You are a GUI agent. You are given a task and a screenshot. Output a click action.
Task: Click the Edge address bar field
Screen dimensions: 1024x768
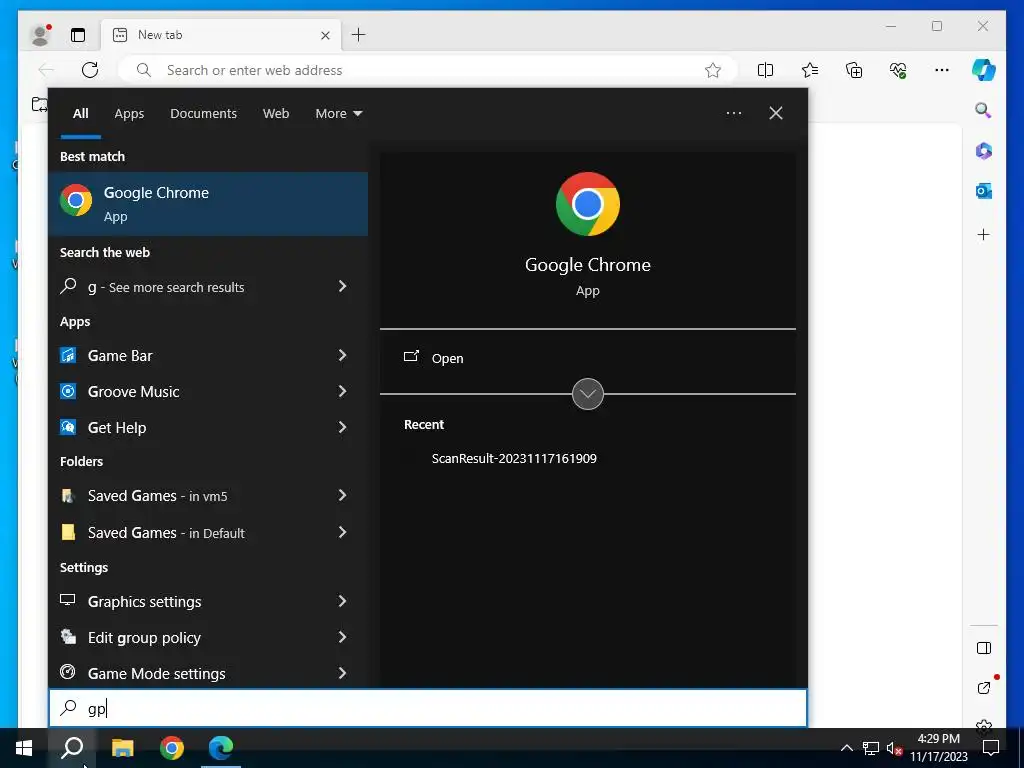click(428, 70)
